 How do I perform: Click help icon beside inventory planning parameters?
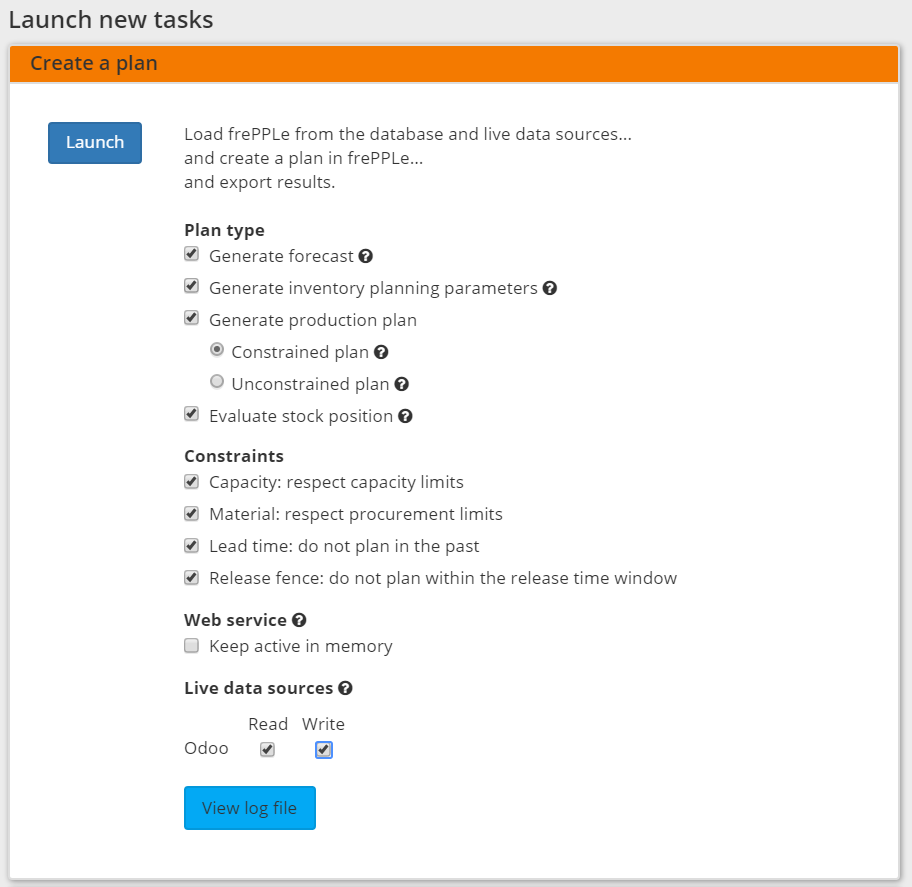click(x=550, y=288)
